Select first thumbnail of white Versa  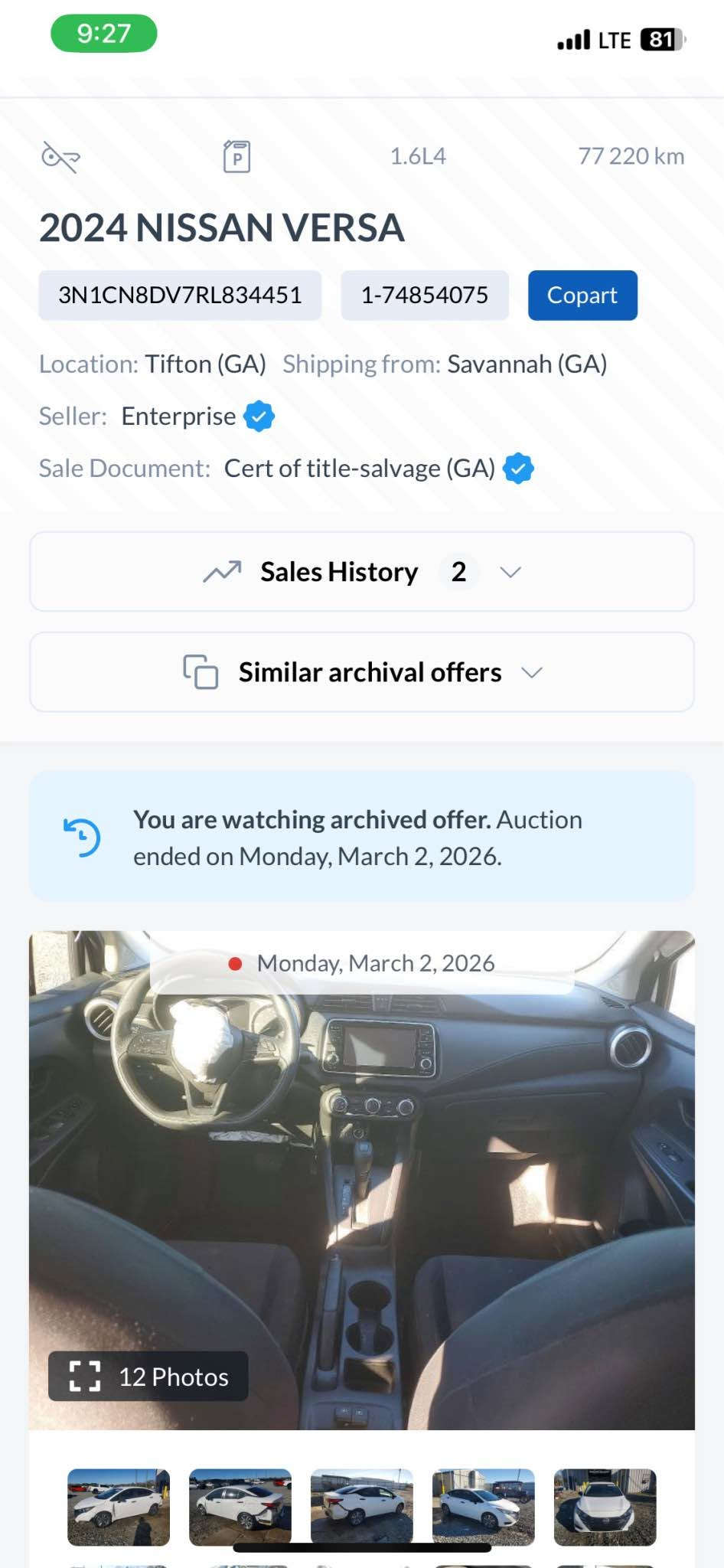click(x=119, y=1507)
